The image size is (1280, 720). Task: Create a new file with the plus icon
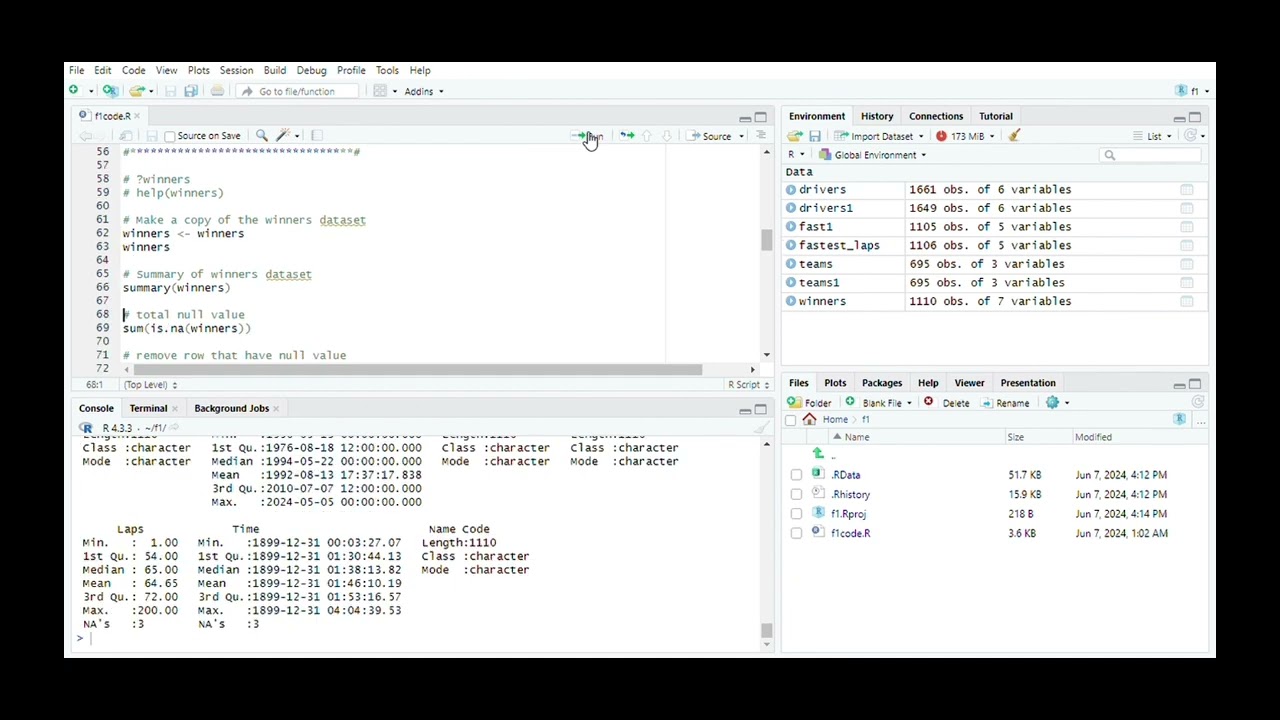74,91
